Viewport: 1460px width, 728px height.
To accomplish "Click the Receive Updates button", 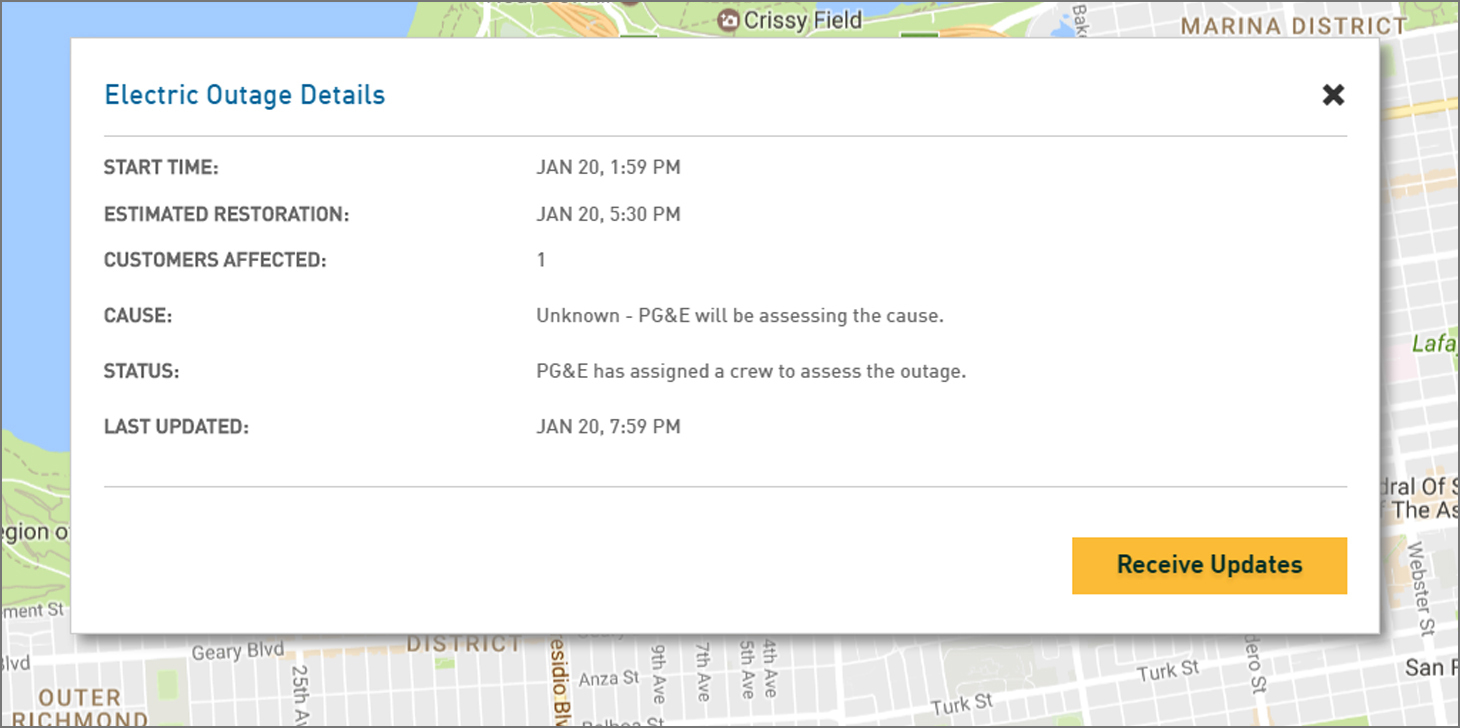I will (1209, 565).
